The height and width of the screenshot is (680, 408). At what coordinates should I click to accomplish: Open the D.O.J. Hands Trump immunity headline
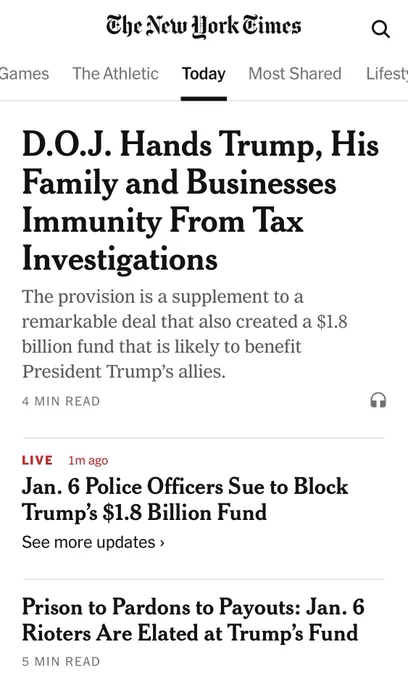click(200, 201)
